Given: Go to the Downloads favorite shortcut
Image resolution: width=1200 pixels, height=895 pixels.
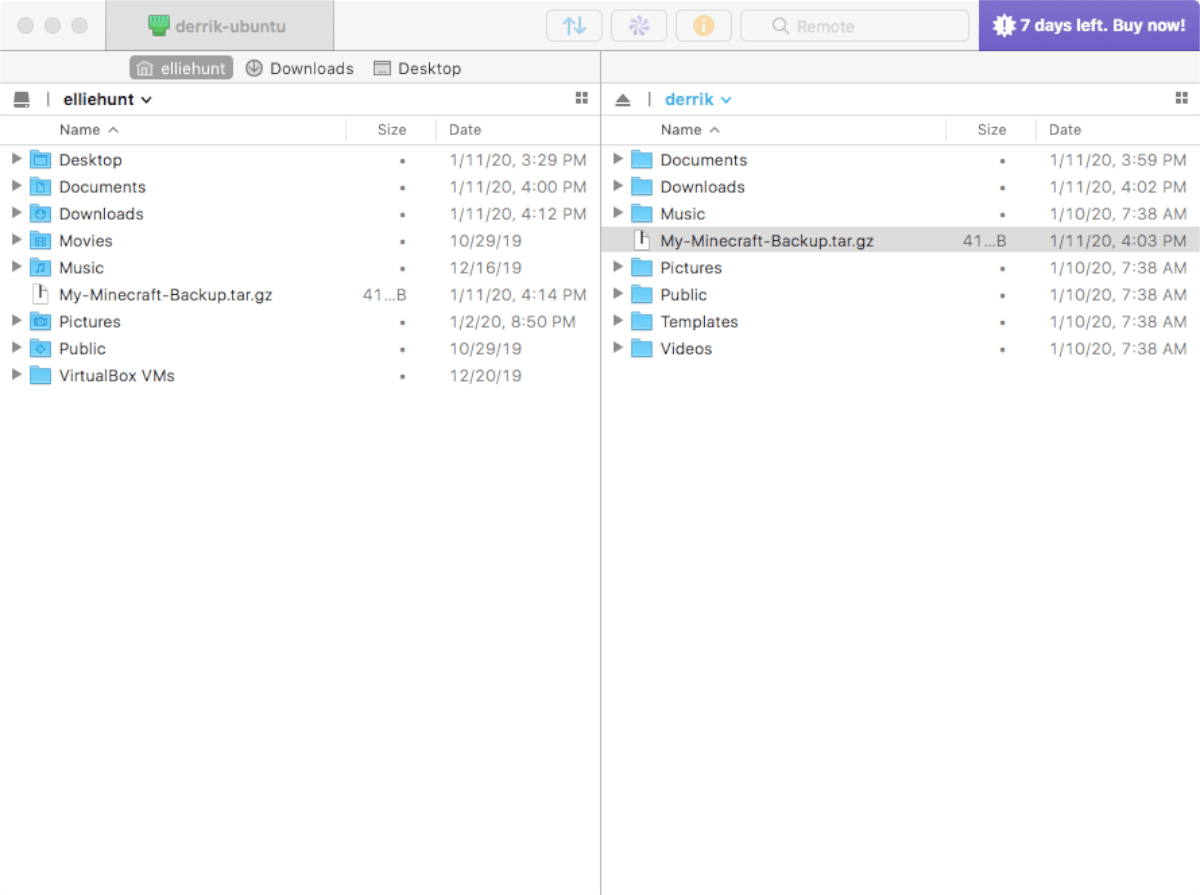Looking at the screenshot, I should point(299,68).
